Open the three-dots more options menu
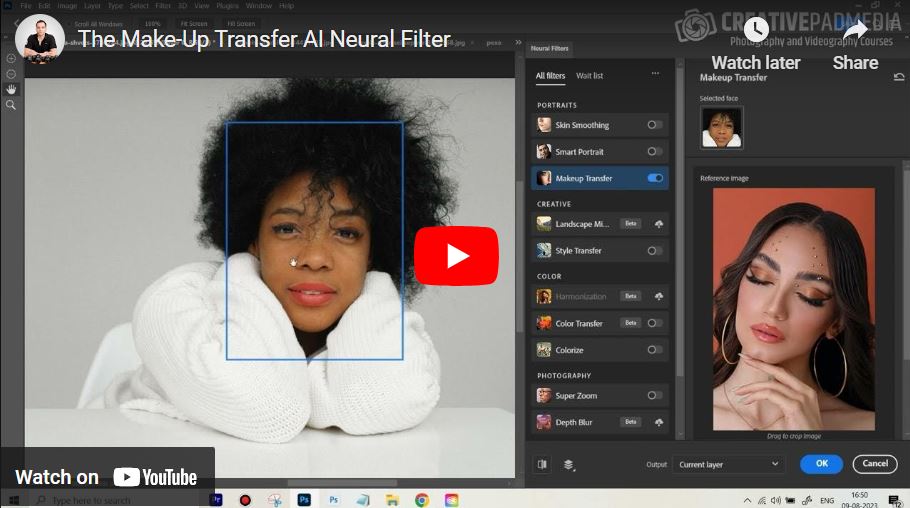Viewport: 910px width, 508px height. [x=655, y=74]
